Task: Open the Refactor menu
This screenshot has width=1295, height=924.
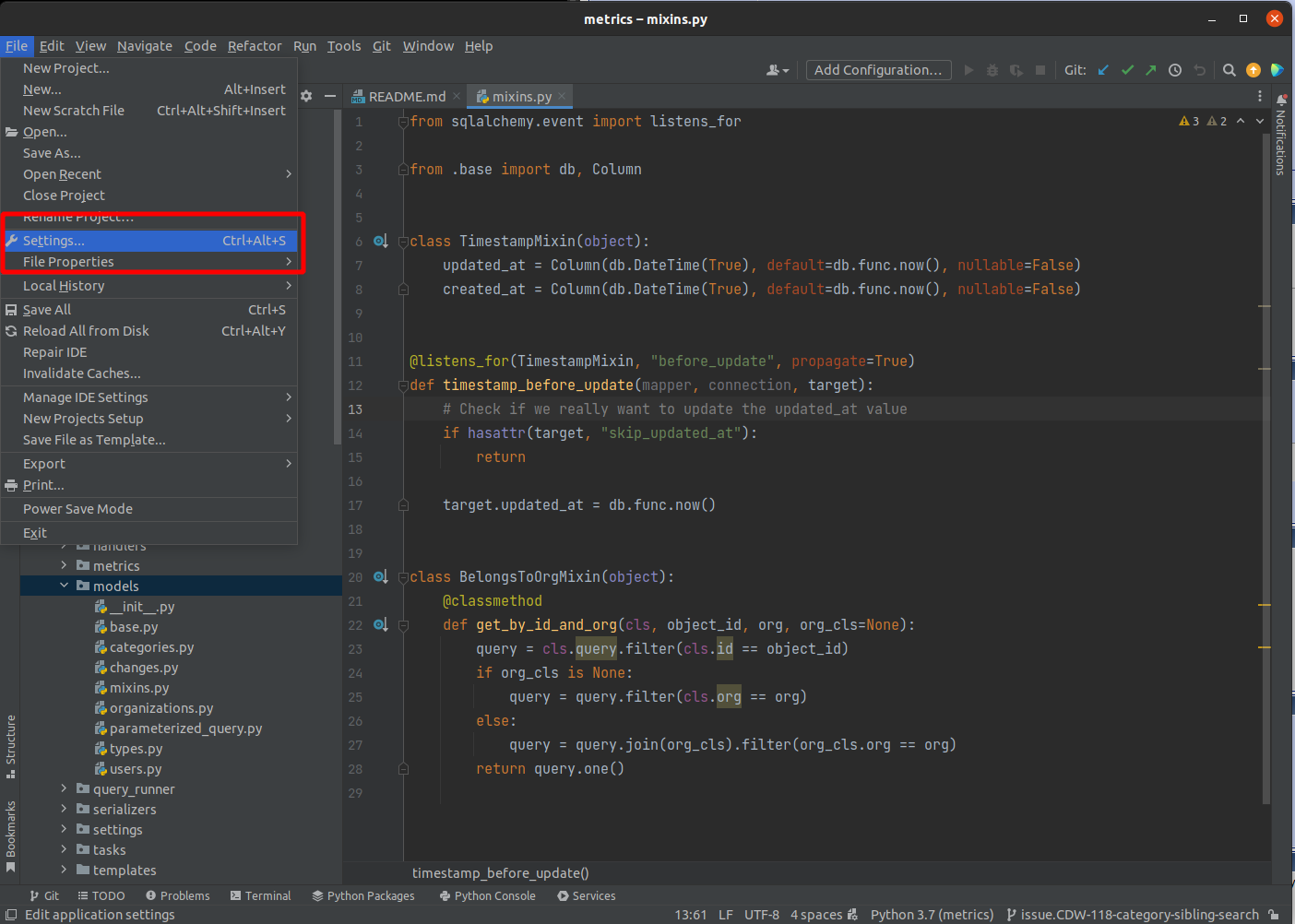Action: [255, 46]
